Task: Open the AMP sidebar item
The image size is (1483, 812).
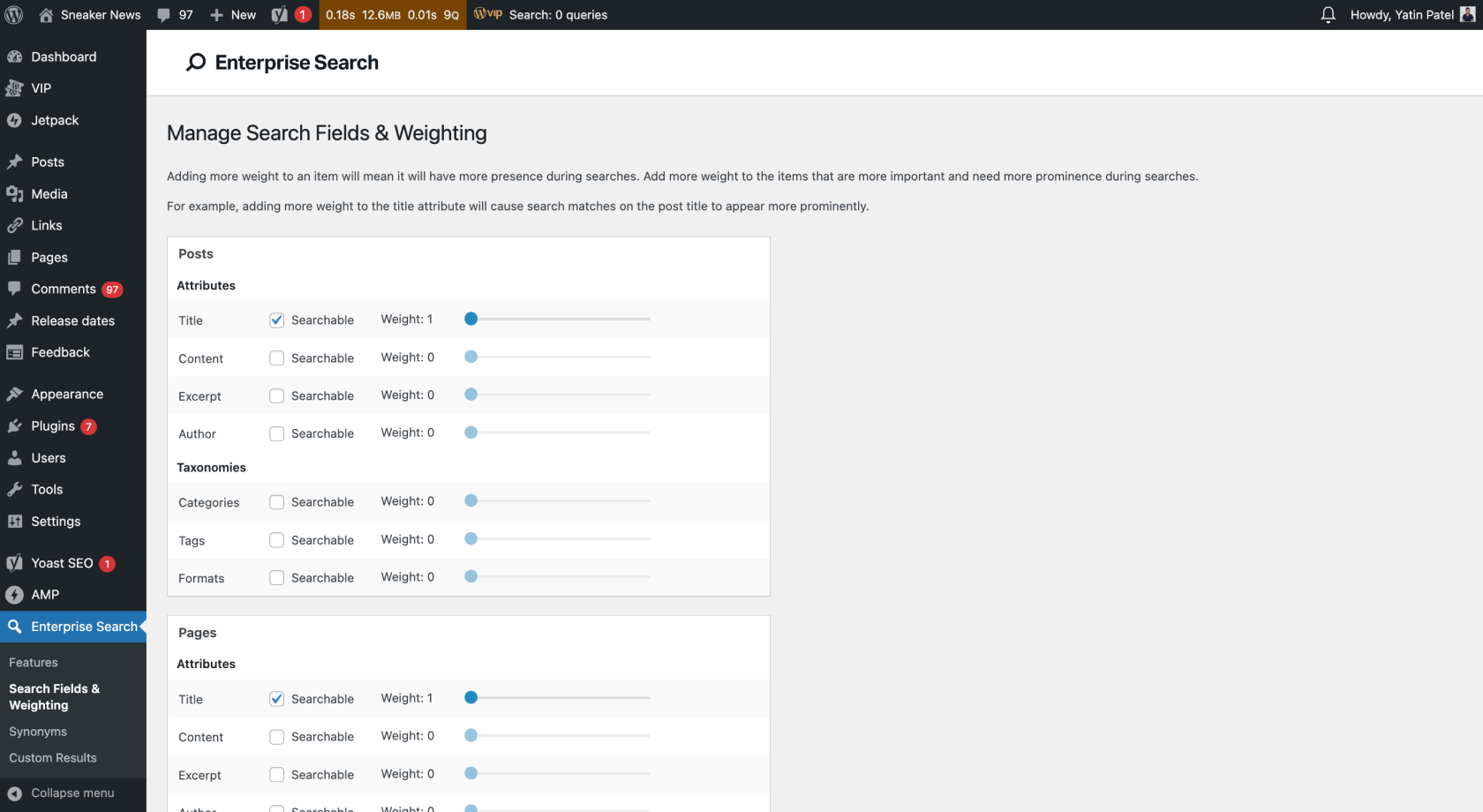Action: (x=45, y=595)
